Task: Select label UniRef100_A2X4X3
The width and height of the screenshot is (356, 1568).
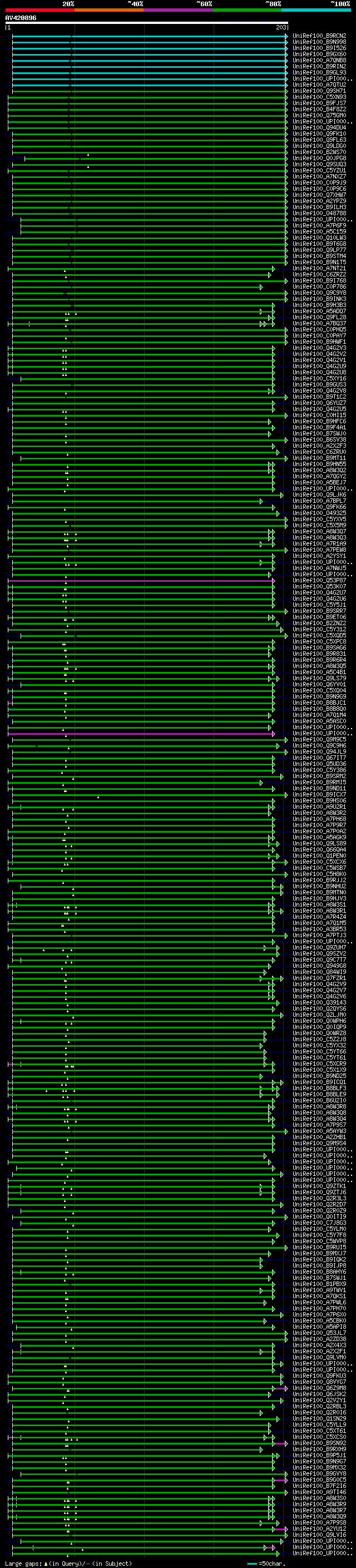Action: pos(319,1345)
